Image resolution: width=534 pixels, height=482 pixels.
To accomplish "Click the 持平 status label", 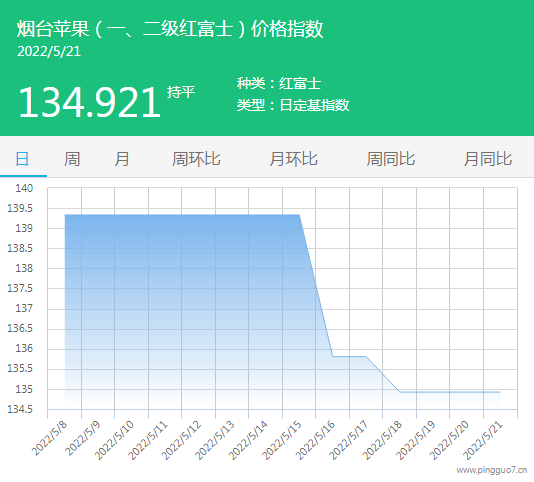I will coord(181,92).
